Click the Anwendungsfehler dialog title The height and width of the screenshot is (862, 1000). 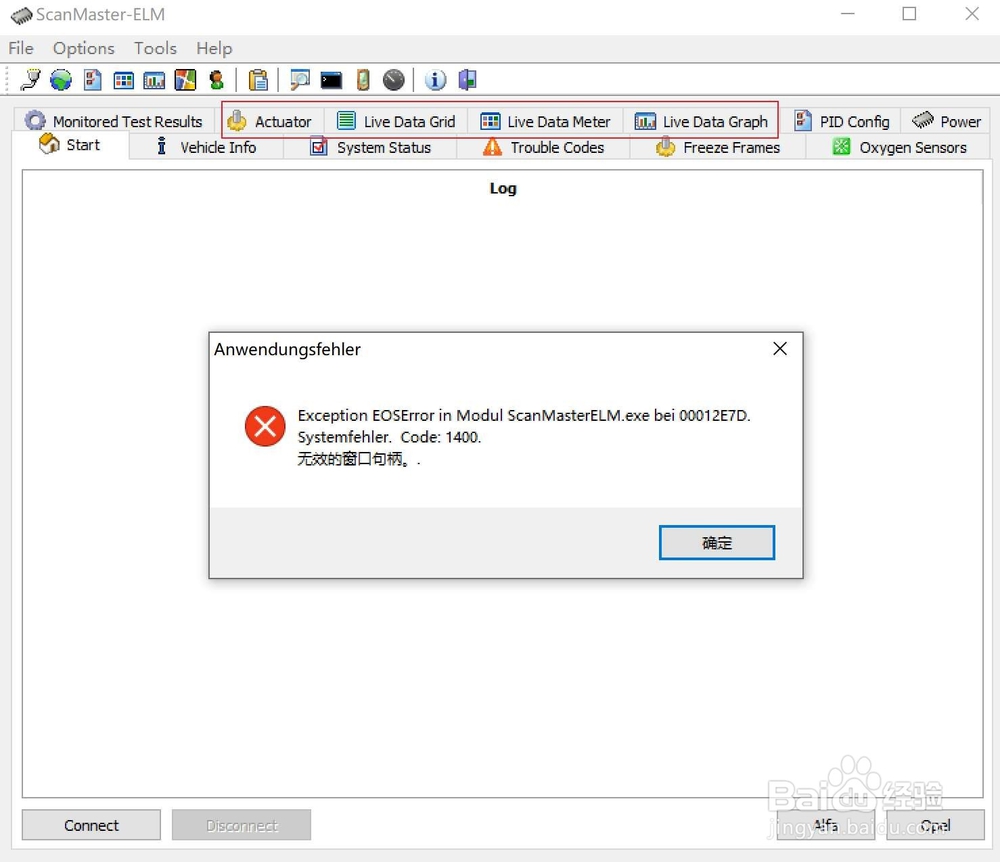(x=287, y=349)
